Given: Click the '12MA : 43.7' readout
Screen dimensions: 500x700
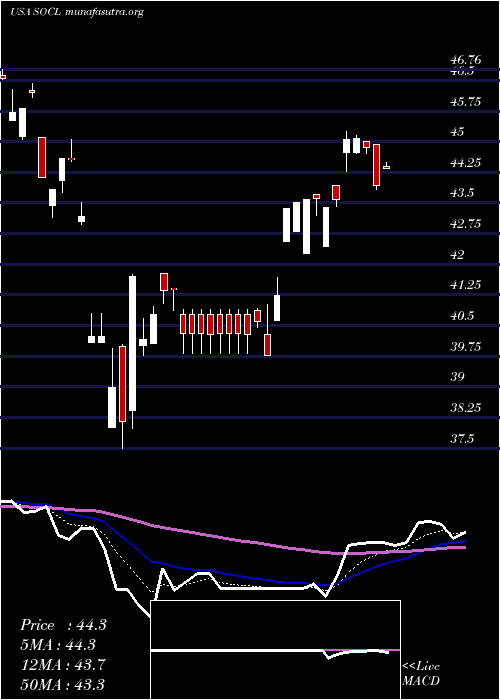Looking at the screenshot, I should tap(63, 665).
